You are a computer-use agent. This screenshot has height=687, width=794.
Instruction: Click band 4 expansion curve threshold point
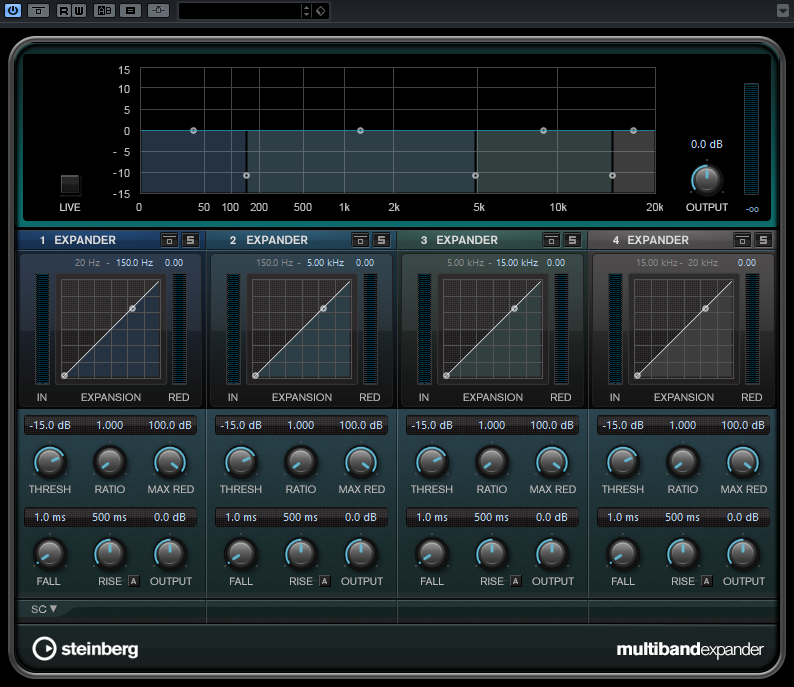705,309
